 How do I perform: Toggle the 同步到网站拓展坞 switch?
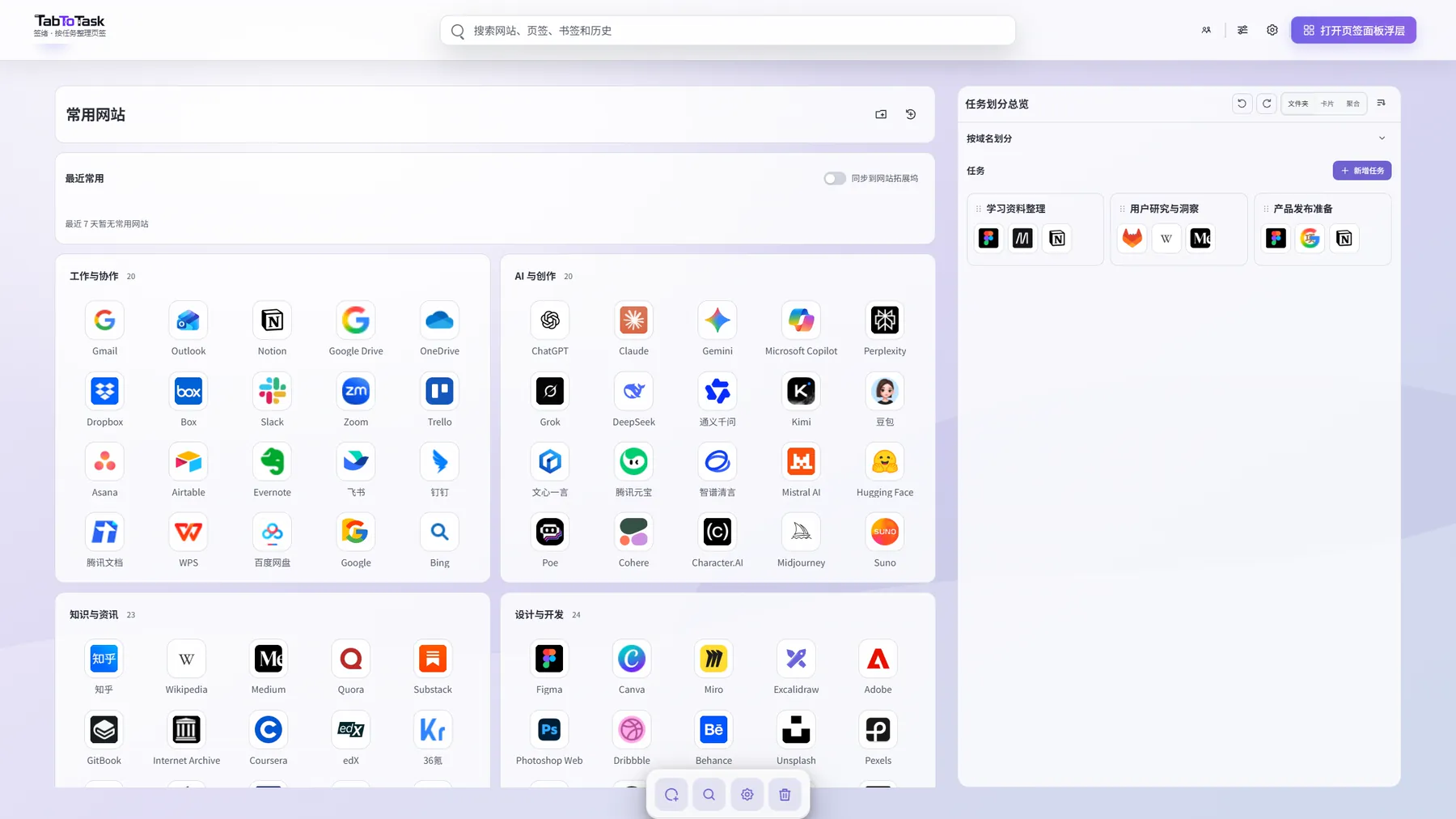click(x=835, y=178)
